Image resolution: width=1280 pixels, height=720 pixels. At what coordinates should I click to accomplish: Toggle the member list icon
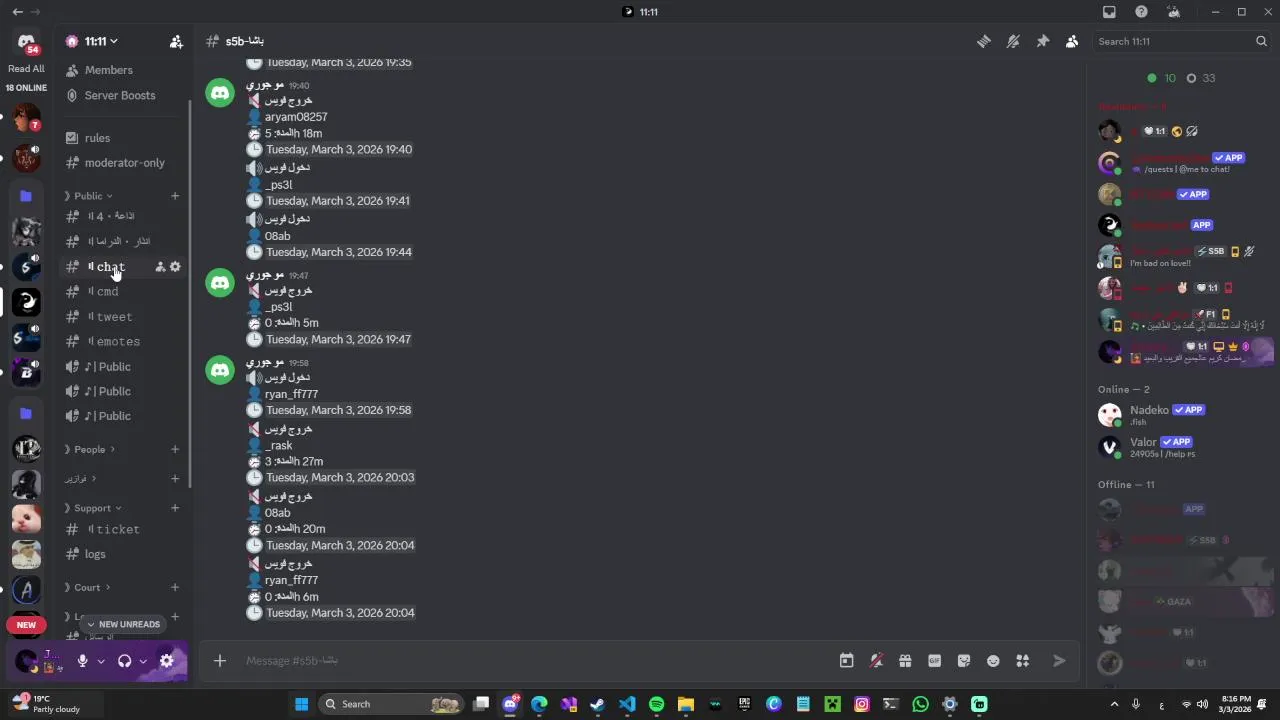click(x=1072, y=41)
